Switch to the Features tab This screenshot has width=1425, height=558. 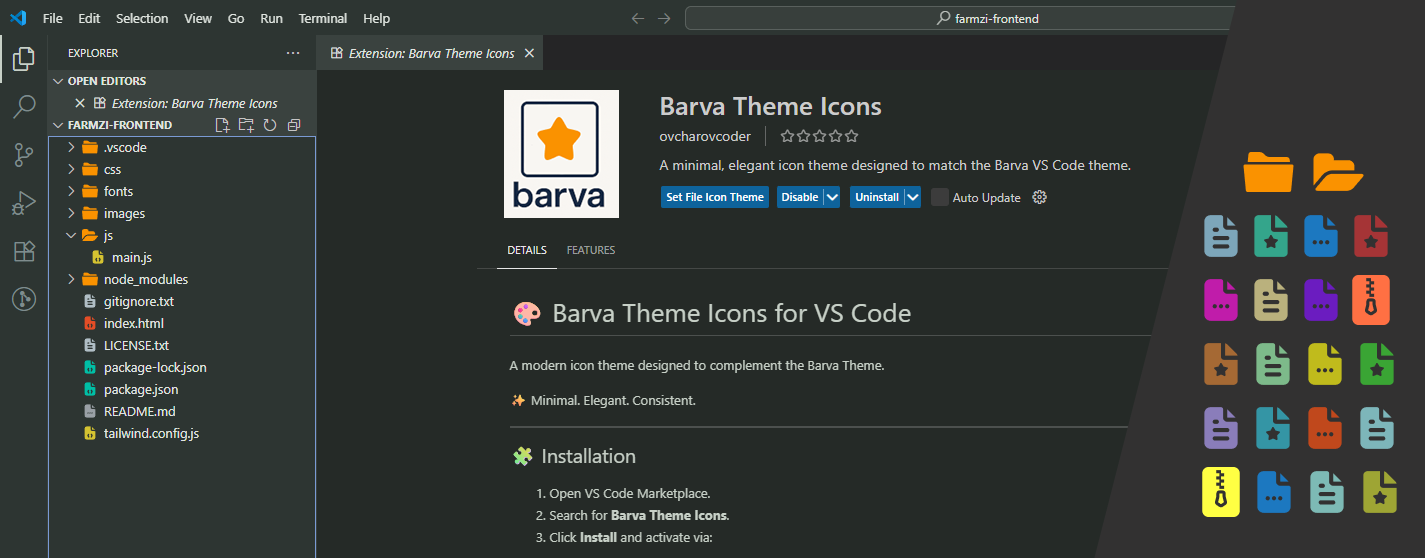[x=591, y=250]
